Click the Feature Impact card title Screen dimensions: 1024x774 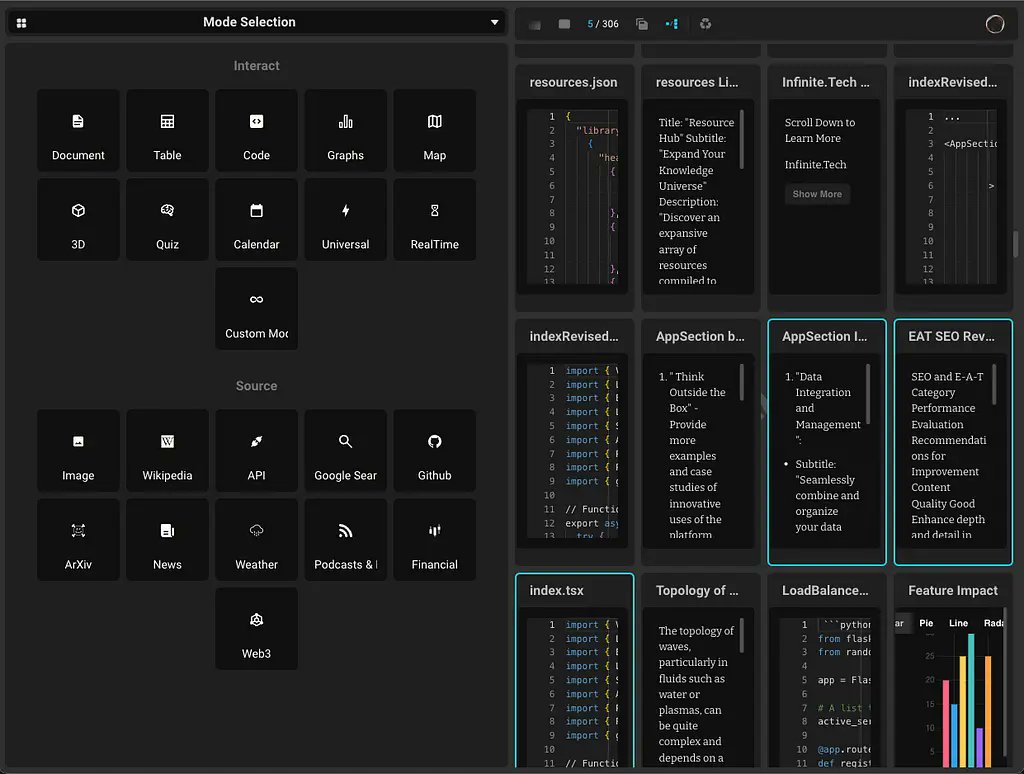click(x=953, y=590)
